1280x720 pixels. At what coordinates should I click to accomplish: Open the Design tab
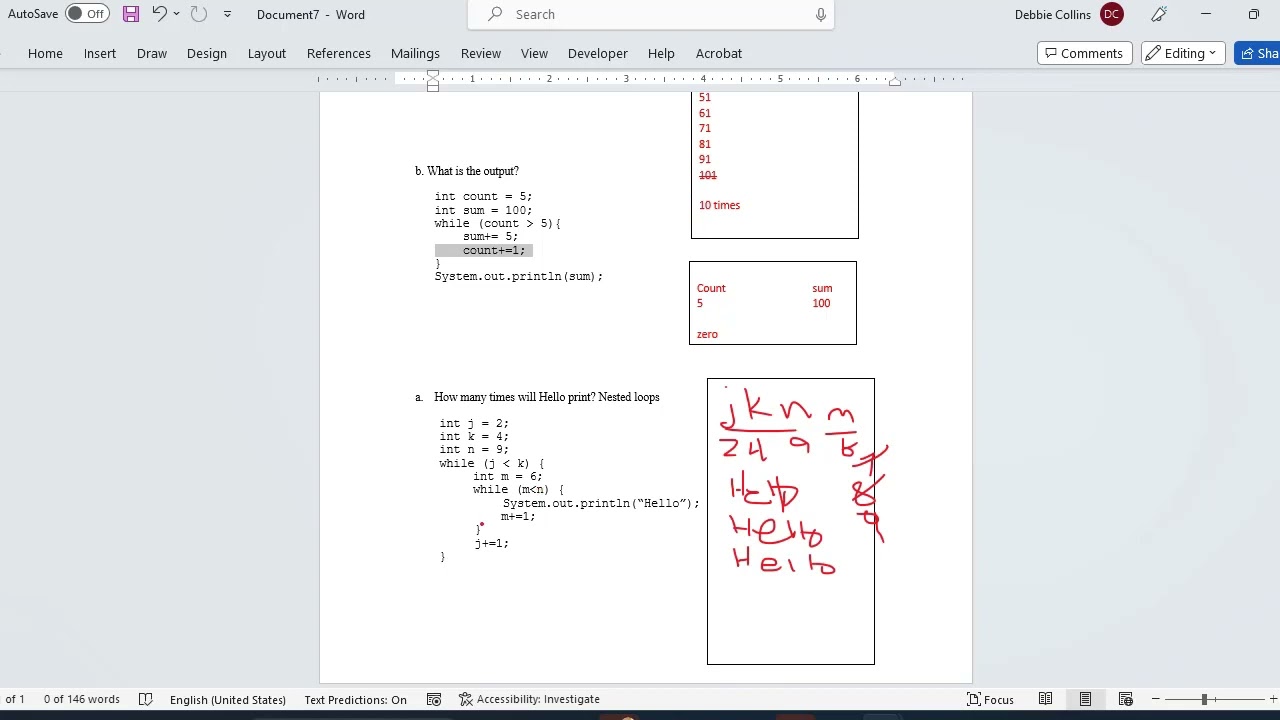[x=207, y=53]
